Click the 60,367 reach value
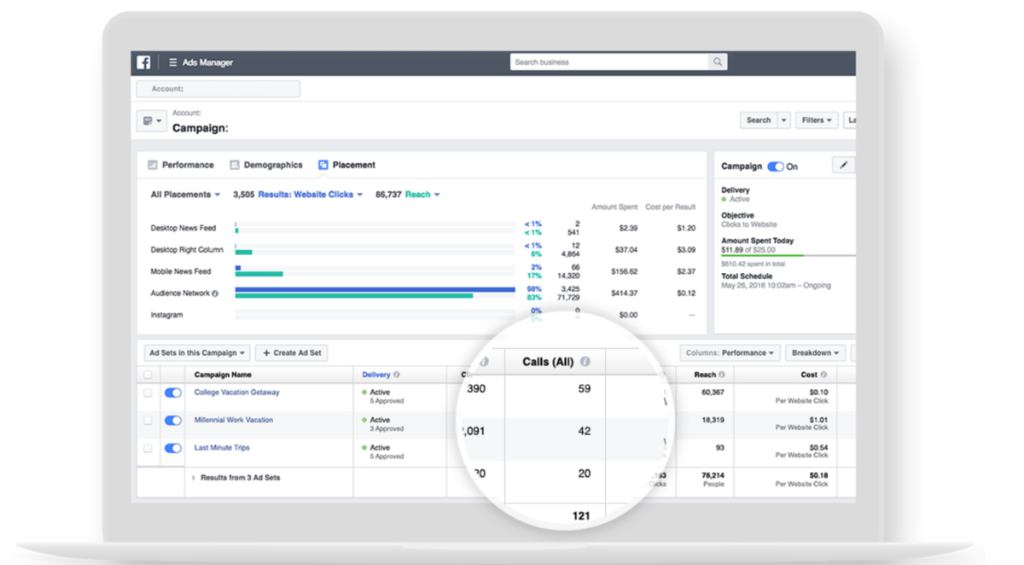This screenshot has height=565, width=1024. point(712,393)
